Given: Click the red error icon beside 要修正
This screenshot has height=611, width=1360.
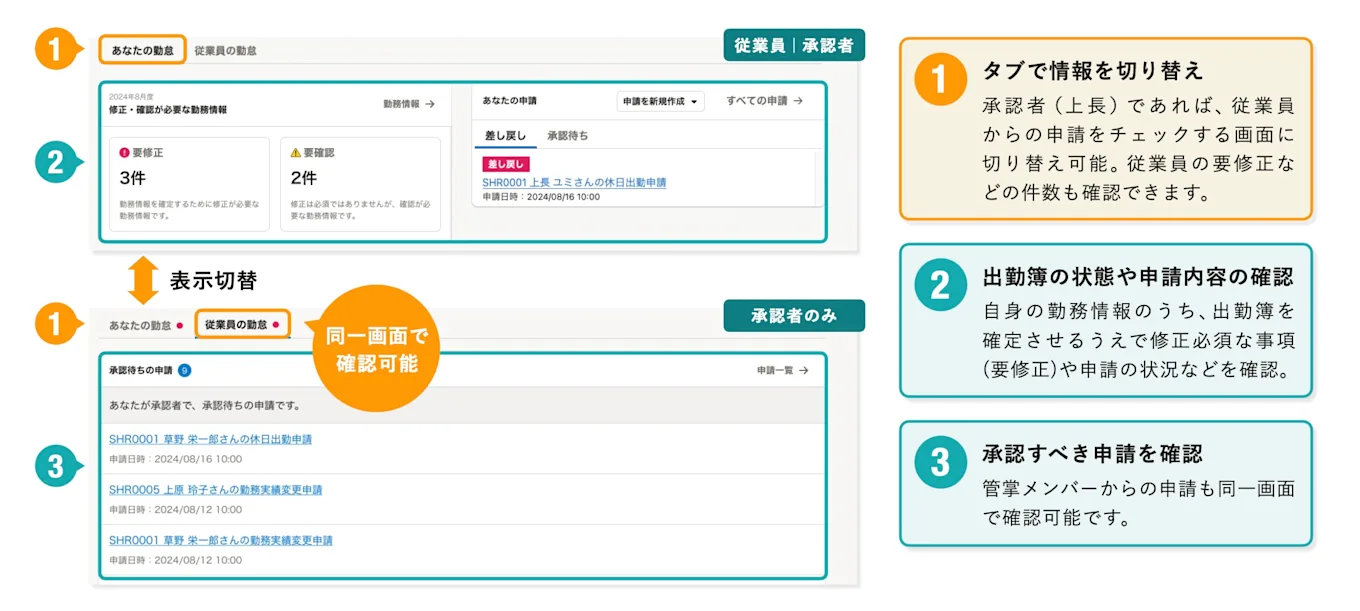Looking at the screenshot, I should [124, 153].
